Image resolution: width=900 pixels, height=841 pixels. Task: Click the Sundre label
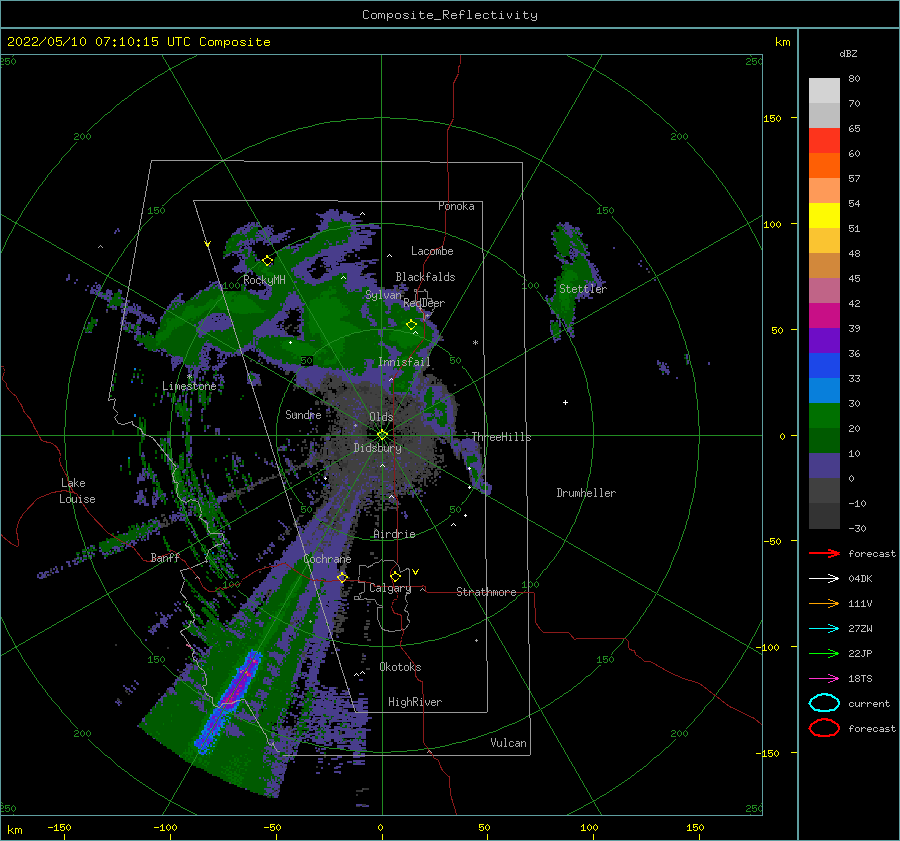(303, 414)
